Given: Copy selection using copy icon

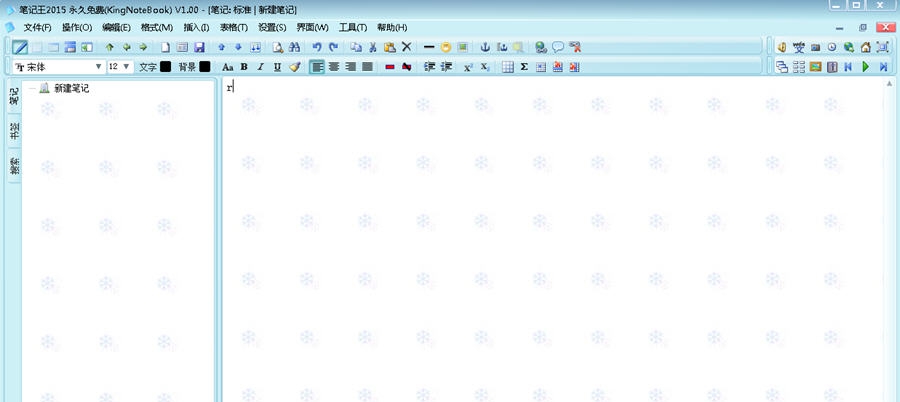Looking at the screenshot, I should pyautogui.click(x=356, y=47).
